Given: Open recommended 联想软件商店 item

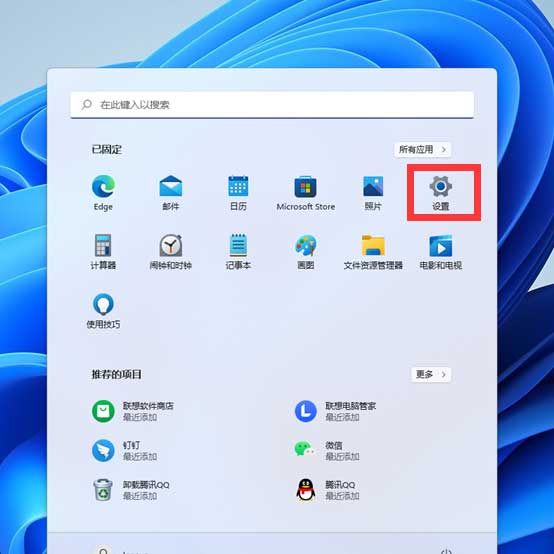Looking at the screenshot, I should [133, 411].
